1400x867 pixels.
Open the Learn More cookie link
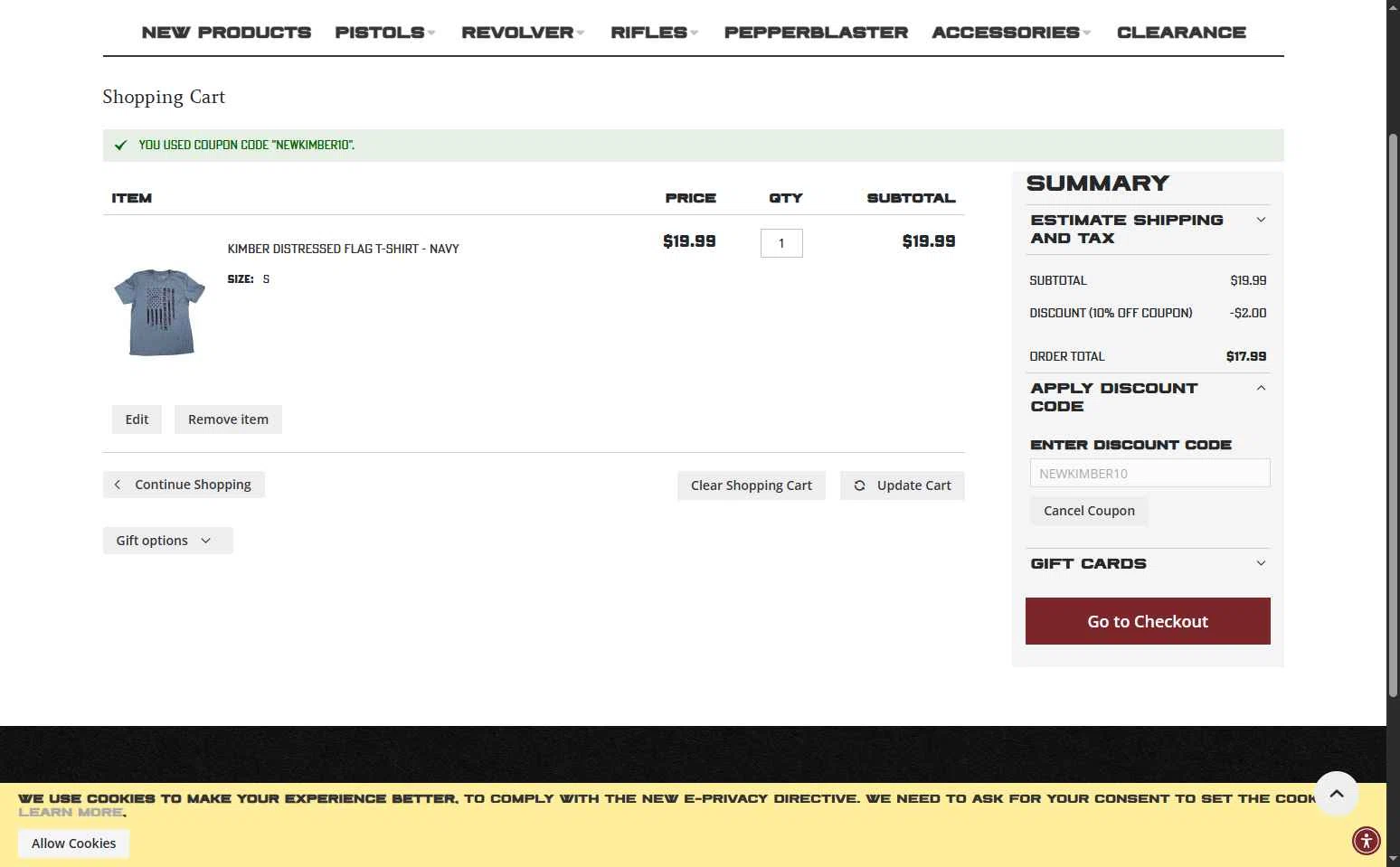coord(71,812)
